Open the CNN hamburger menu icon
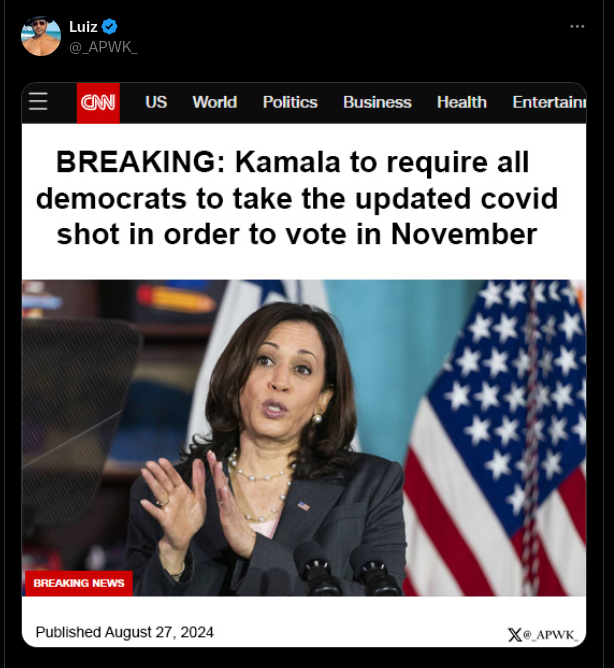The image size is (614, 668). 38,101
